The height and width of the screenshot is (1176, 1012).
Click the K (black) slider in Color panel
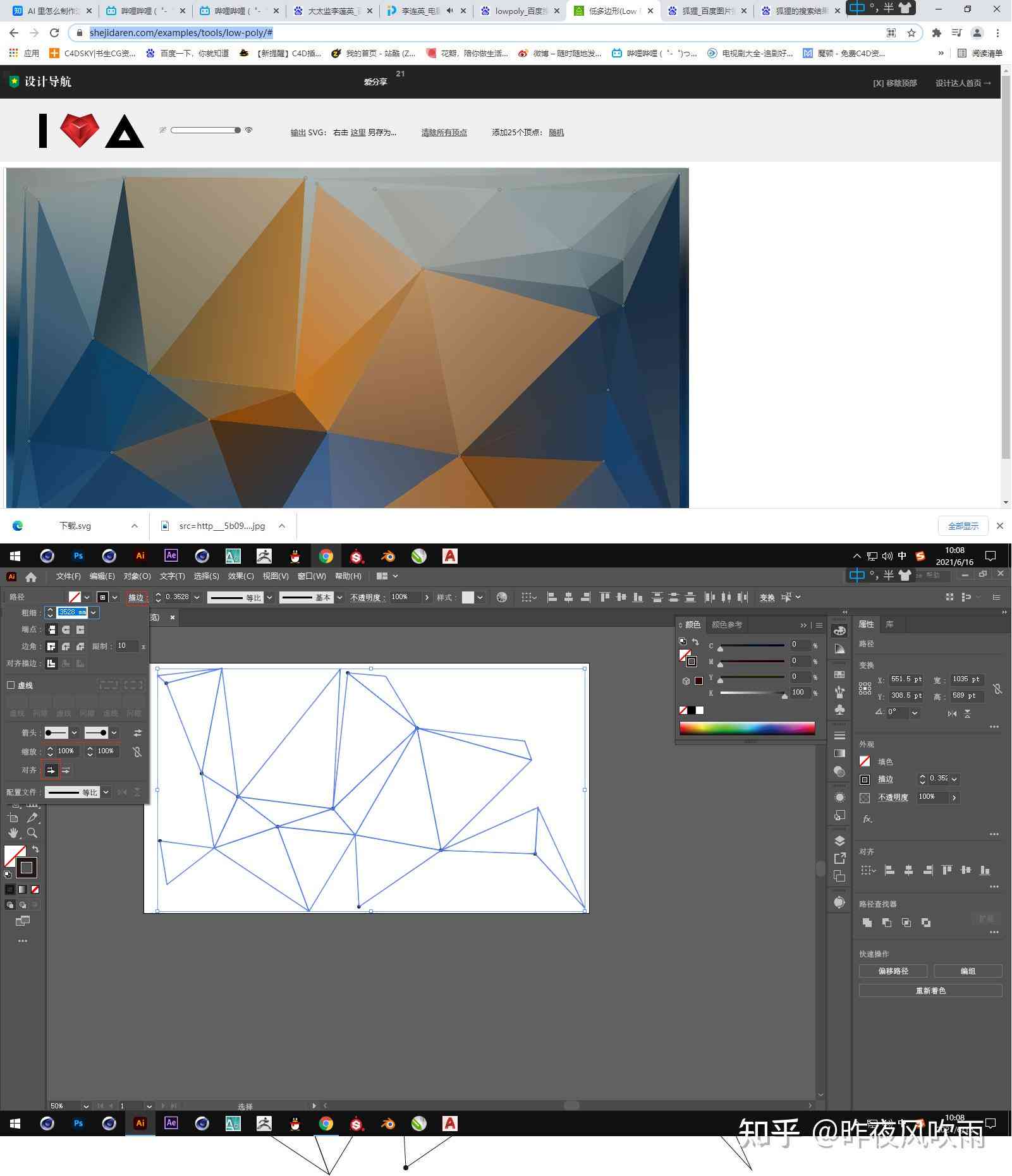point(752,693)
